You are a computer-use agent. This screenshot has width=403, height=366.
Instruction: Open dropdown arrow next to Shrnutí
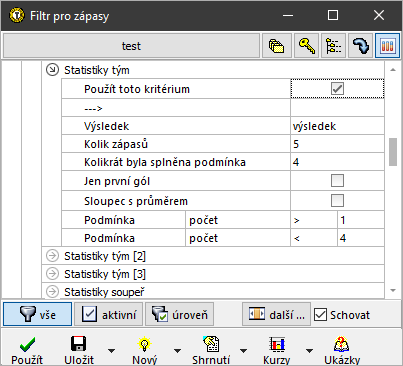pos(244,351)
